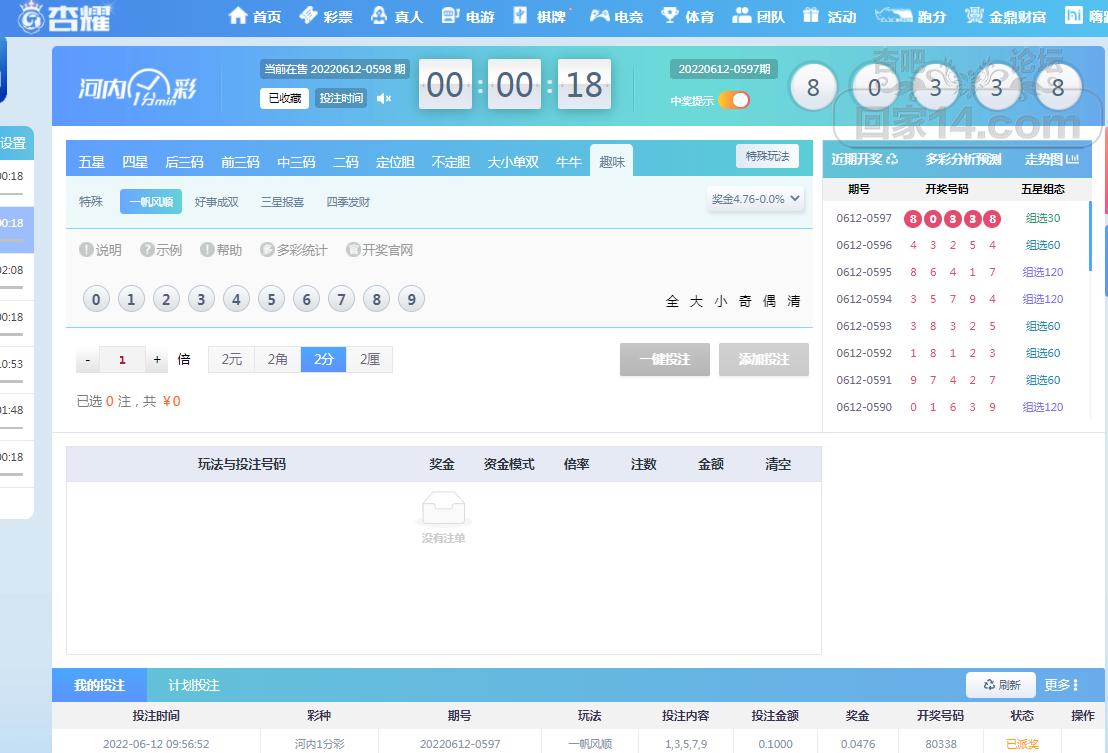Open the 帮助 help icon
Image resolution: width=1108 pixels, height=753 pixels.
[207, 250]
